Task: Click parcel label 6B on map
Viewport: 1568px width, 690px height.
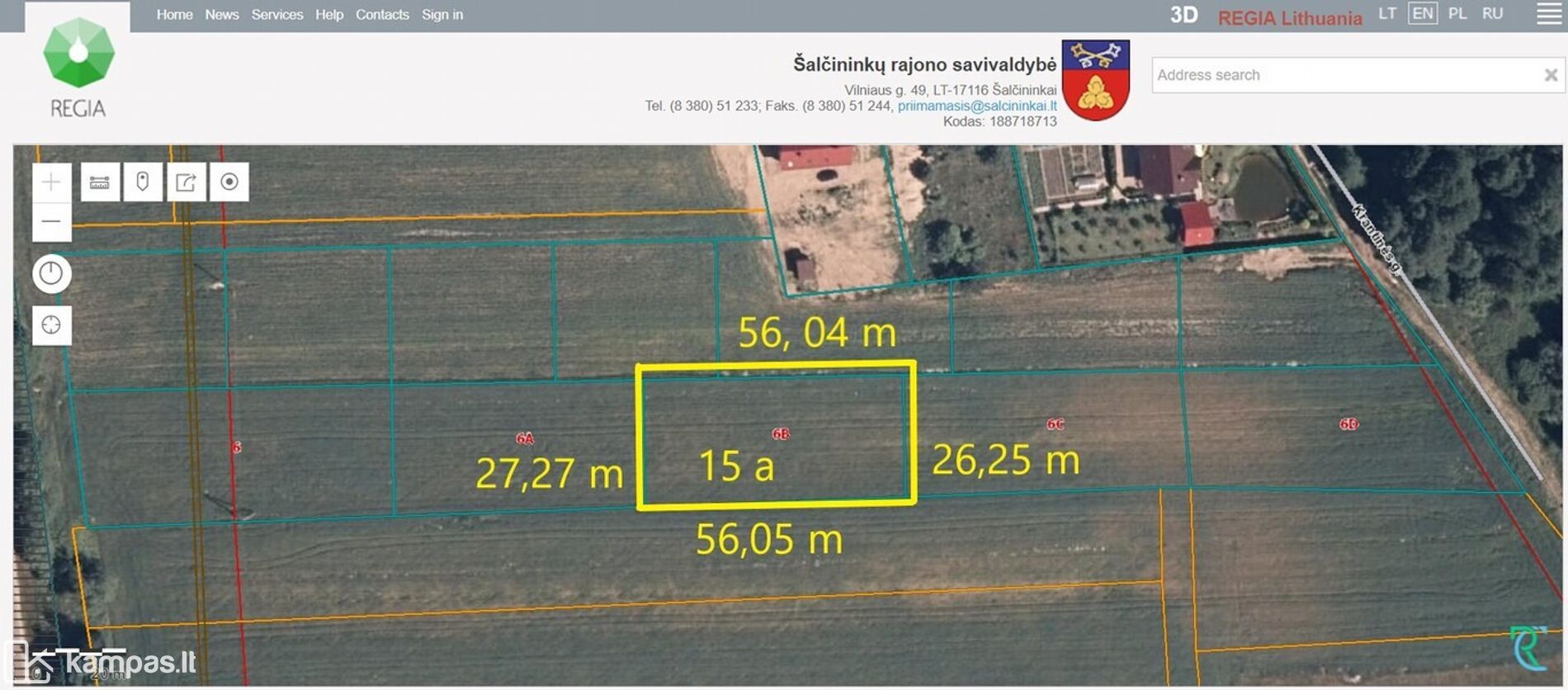Action: (x=781, y=433)
